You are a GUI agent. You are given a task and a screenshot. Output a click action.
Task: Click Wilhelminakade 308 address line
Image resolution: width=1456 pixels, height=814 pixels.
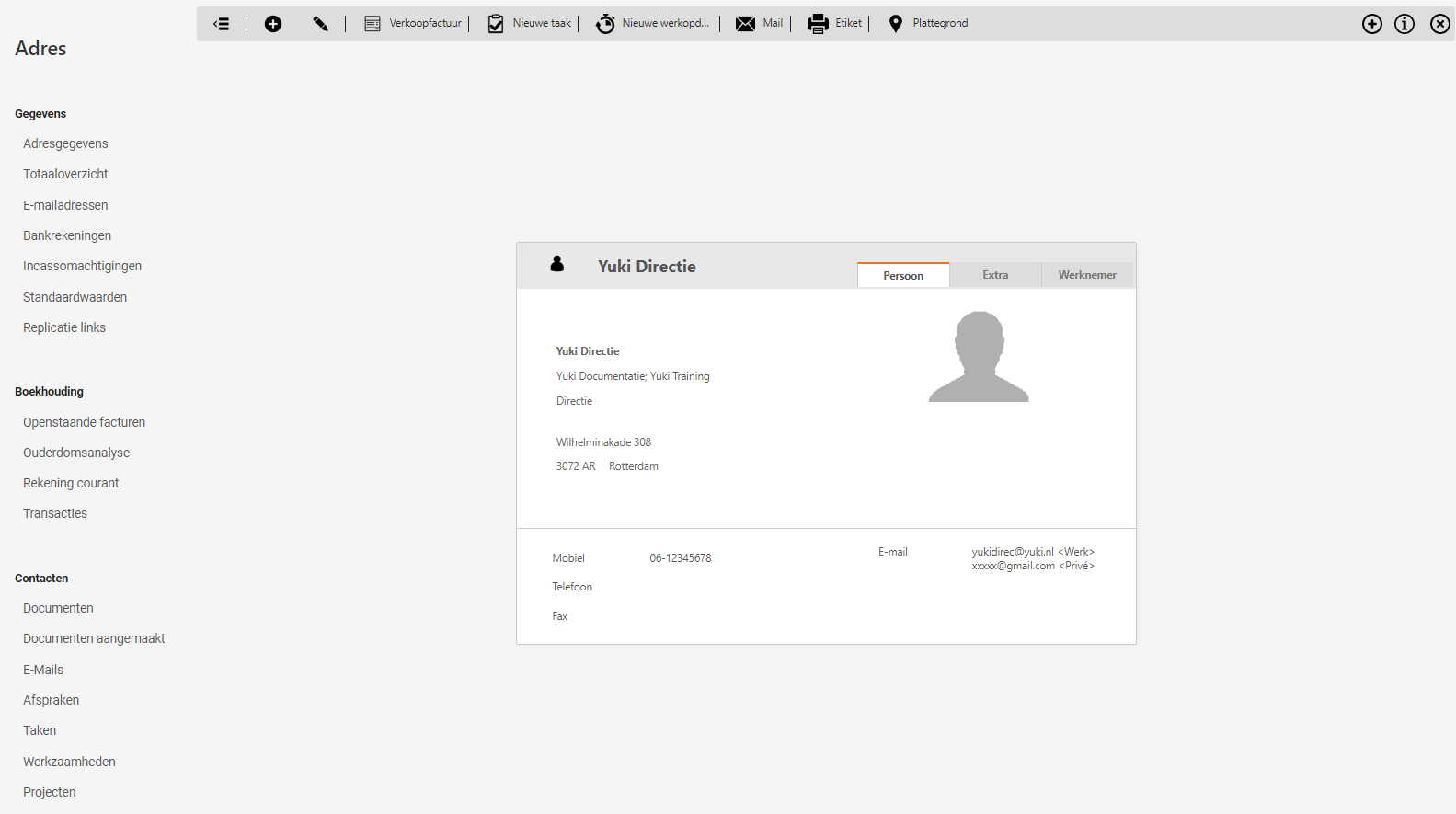(603, 442)
